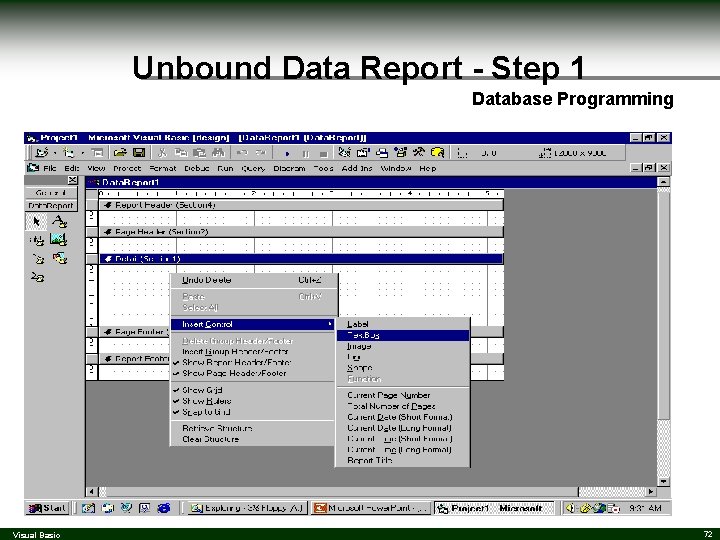This screenshot has width=720, height=540.
Task: Click the blue Start (run) arrow icon
Action: click(x=287, y=154)
